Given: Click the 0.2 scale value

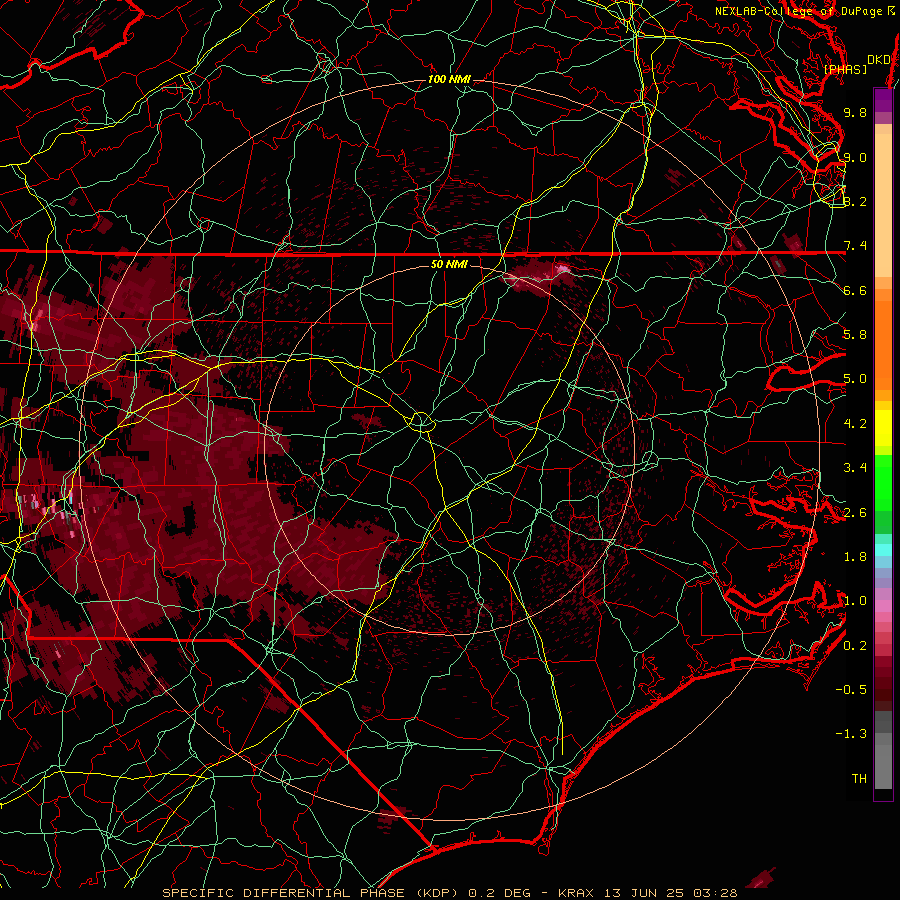Looking at the screenshot, I should (855, 646).
